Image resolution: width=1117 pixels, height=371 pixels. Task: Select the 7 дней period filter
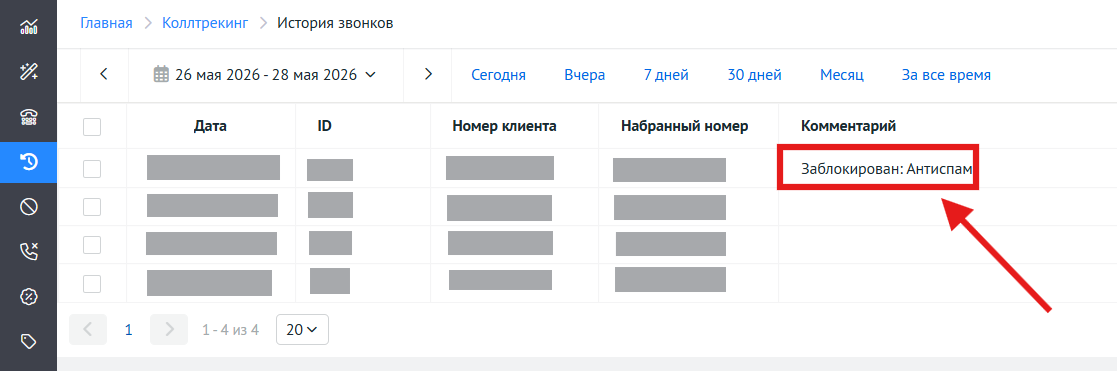tap(666, 75)
